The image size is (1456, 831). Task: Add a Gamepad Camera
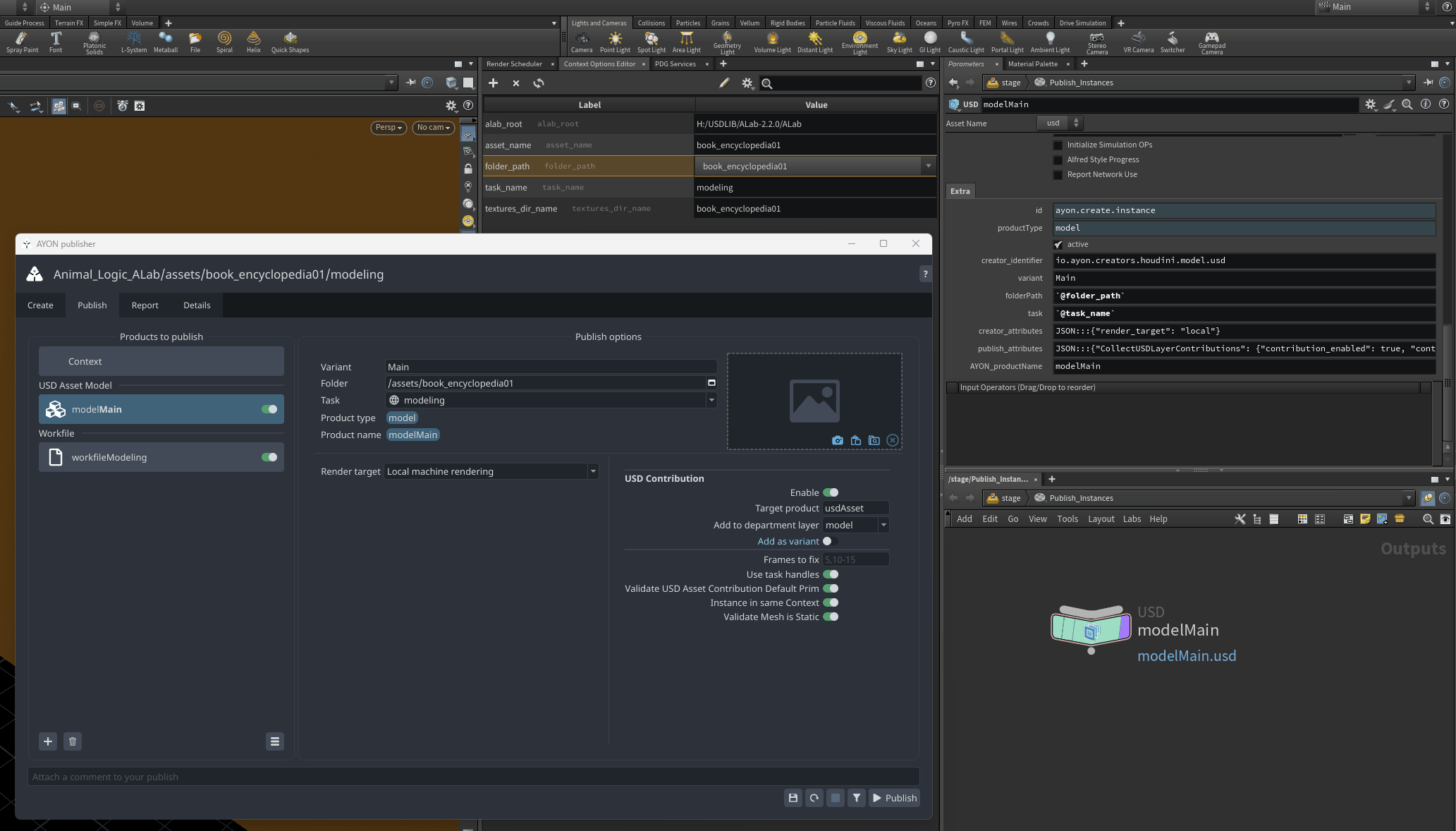(1212, 43)
